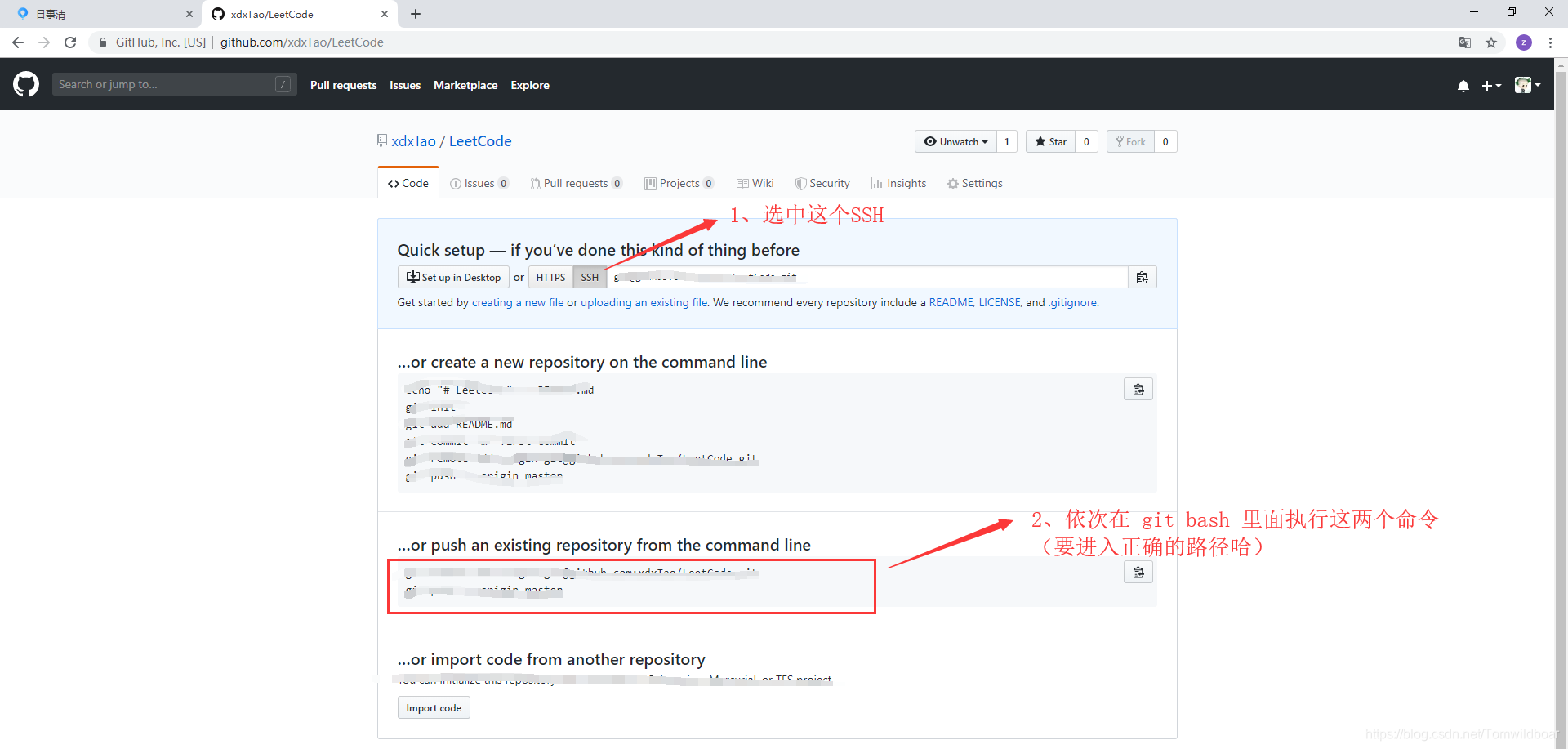Click the .gitignore link

1073,302
